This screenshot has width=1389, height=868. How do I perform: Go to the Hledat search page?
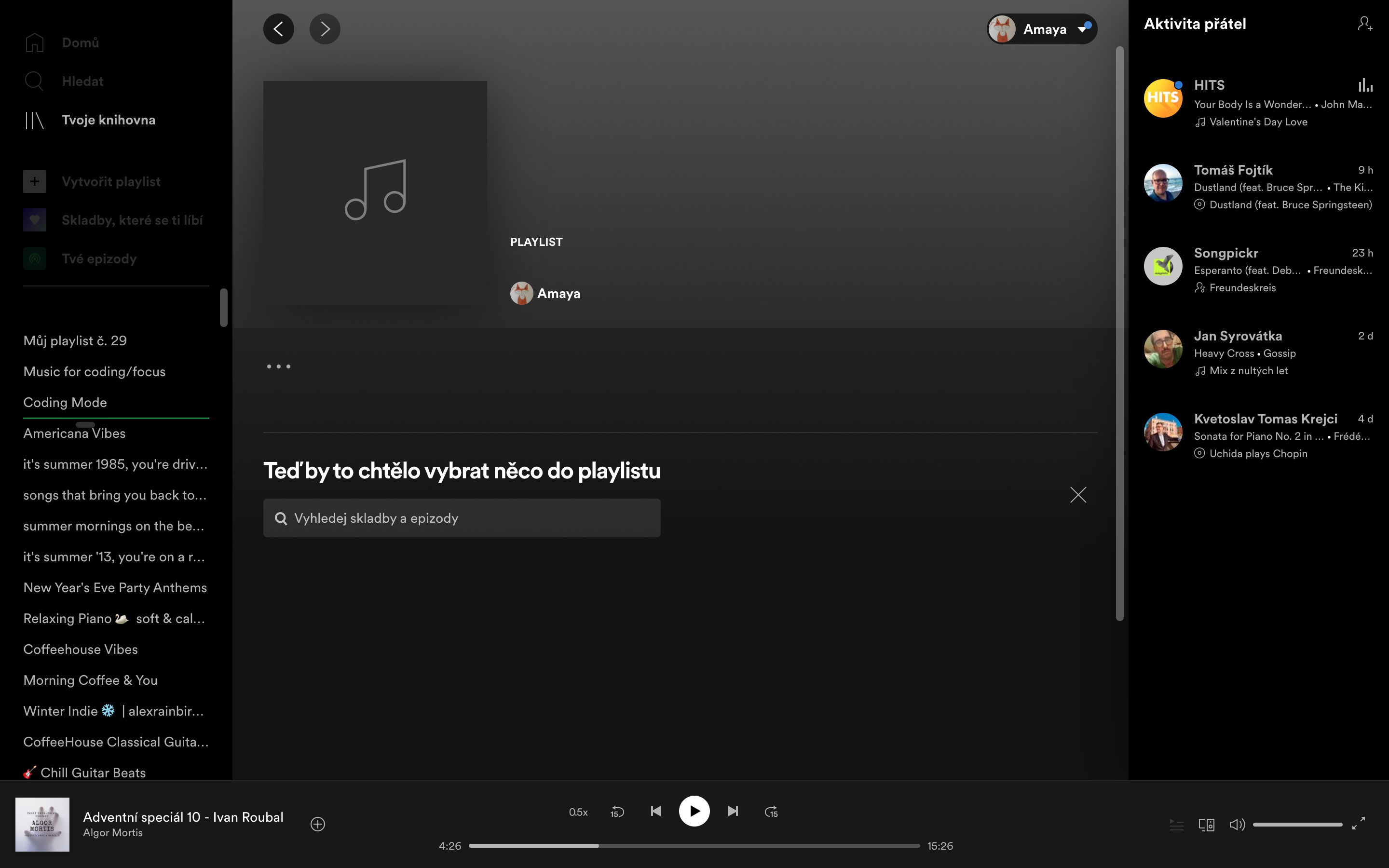[82, 81]
